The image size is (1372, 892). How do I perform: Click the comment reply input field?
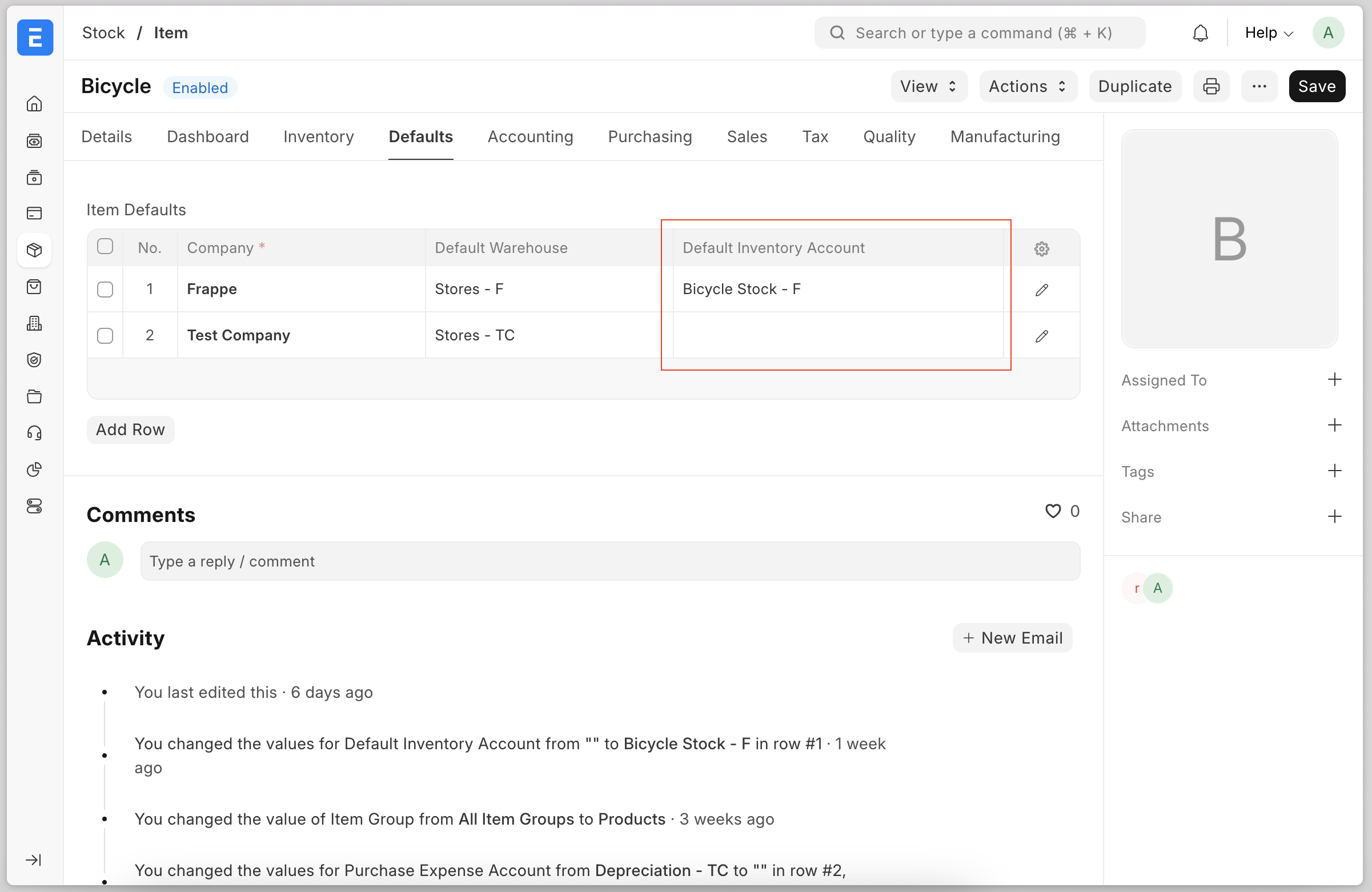(x=609, y=561)
